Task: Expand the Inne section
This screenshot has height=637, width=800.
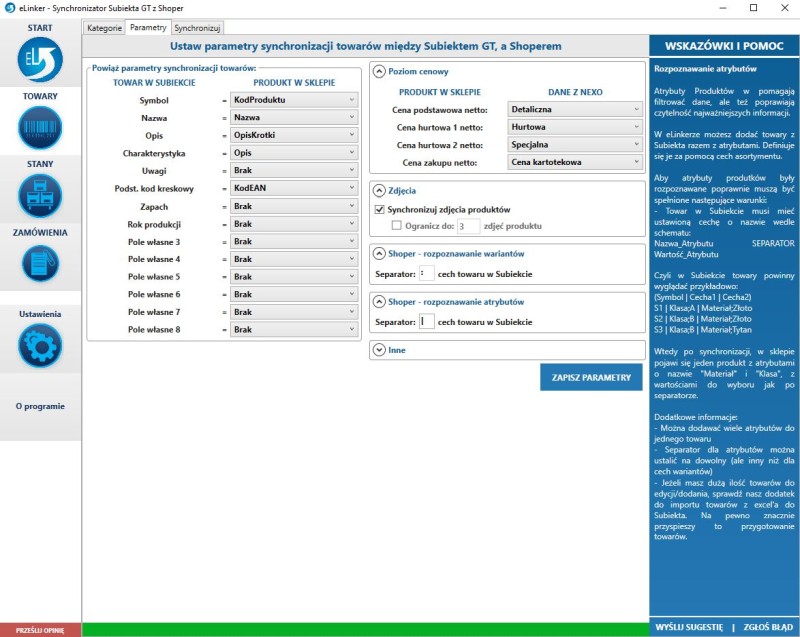Action: click(380, 350)
